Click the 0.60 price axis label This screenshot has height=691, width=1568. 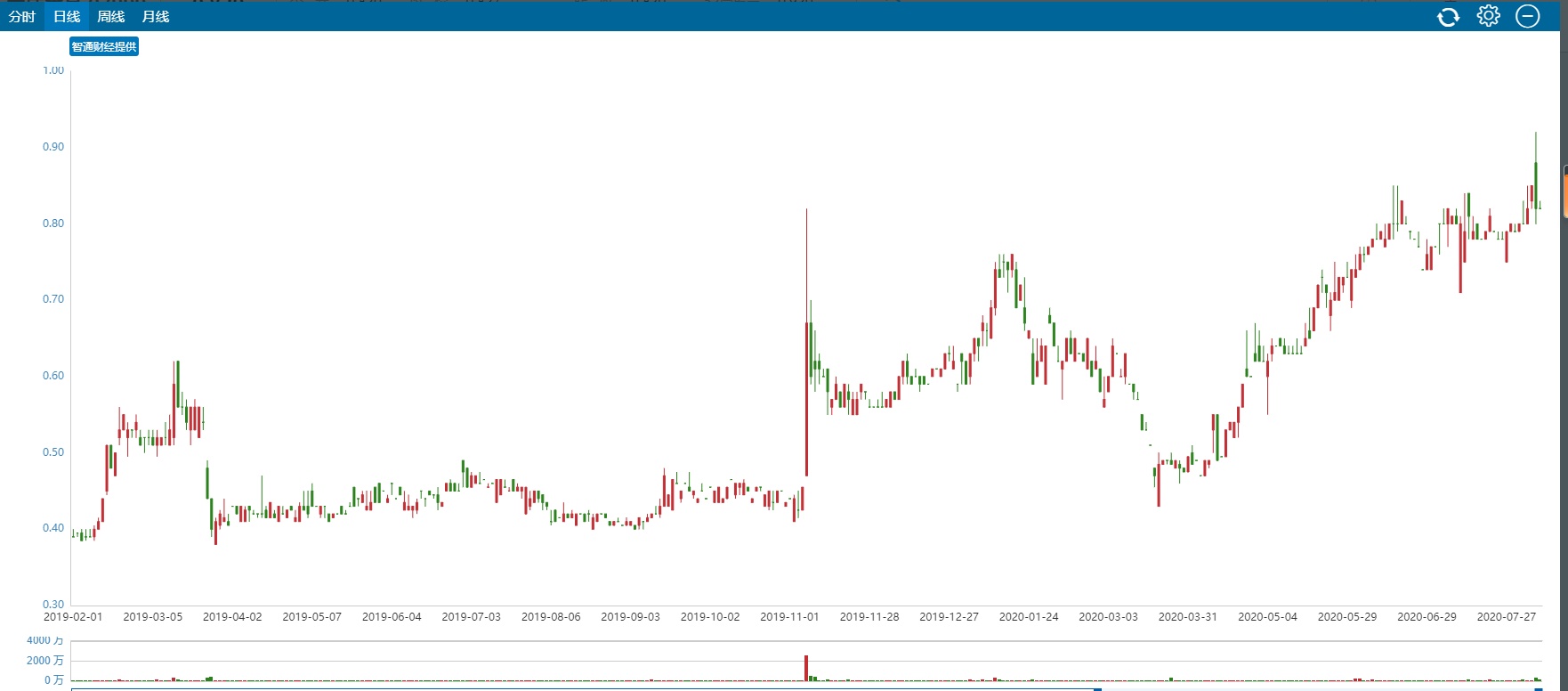click(53, 376)
